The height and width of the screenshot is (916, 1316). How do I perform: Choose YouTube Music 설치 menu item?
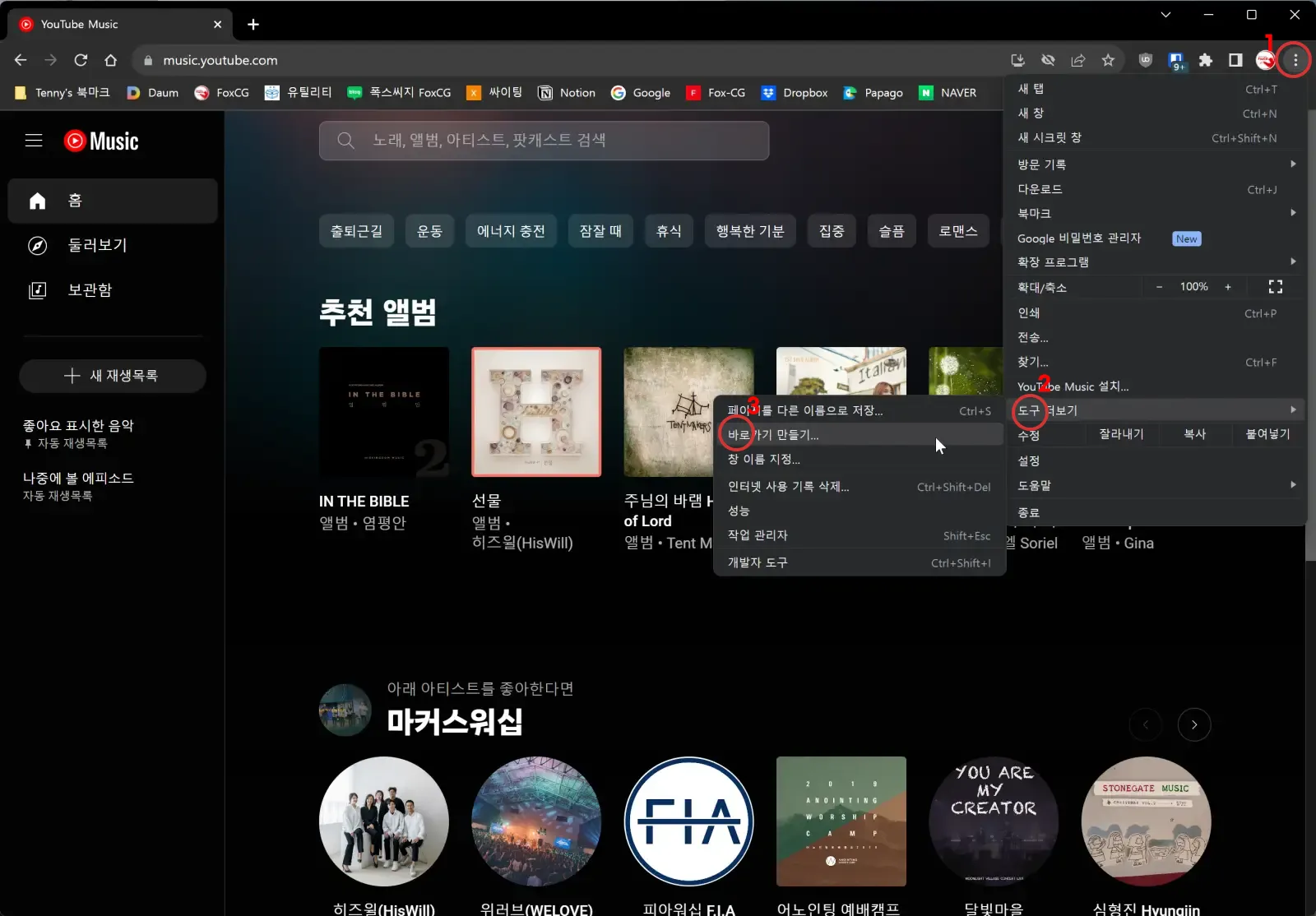(x=1156, y=386)
